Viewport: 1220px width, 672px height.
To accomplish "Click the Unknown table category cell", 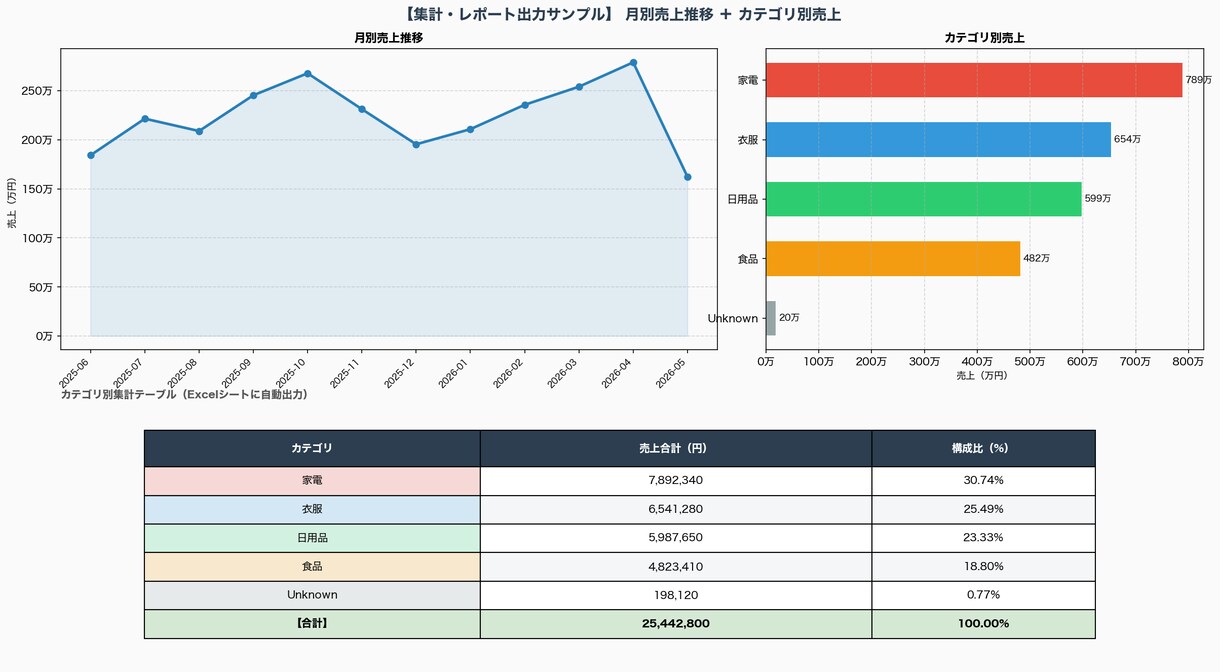I will pos(312,595).
